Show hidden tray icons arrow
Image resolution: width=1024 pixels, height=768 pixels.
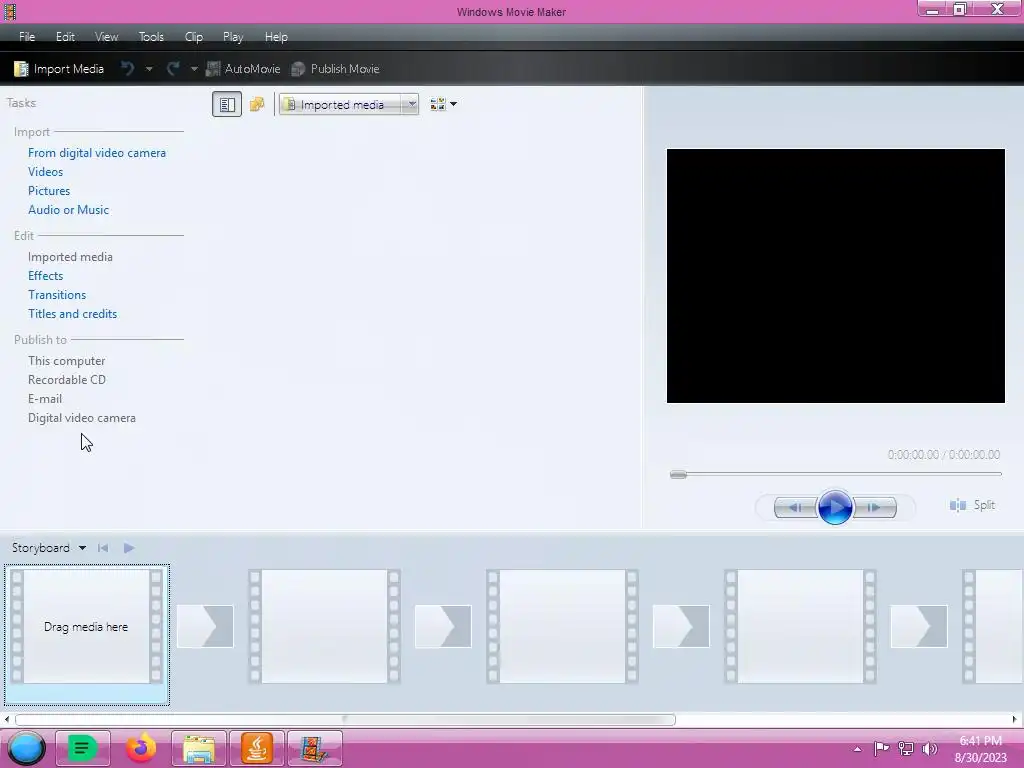[x=857, y=749]
